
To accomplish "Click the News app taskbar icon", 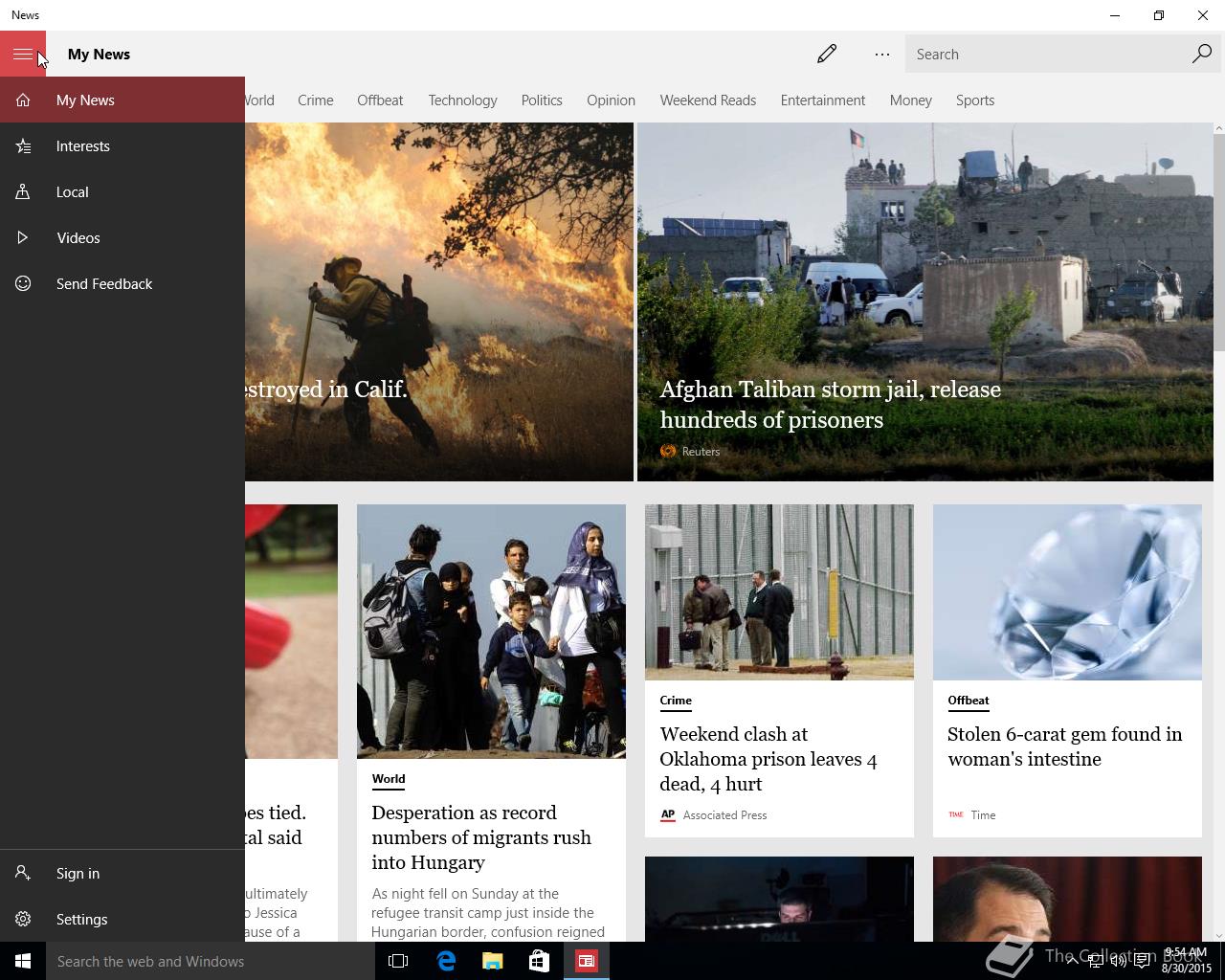I will [x=586, y=961].
